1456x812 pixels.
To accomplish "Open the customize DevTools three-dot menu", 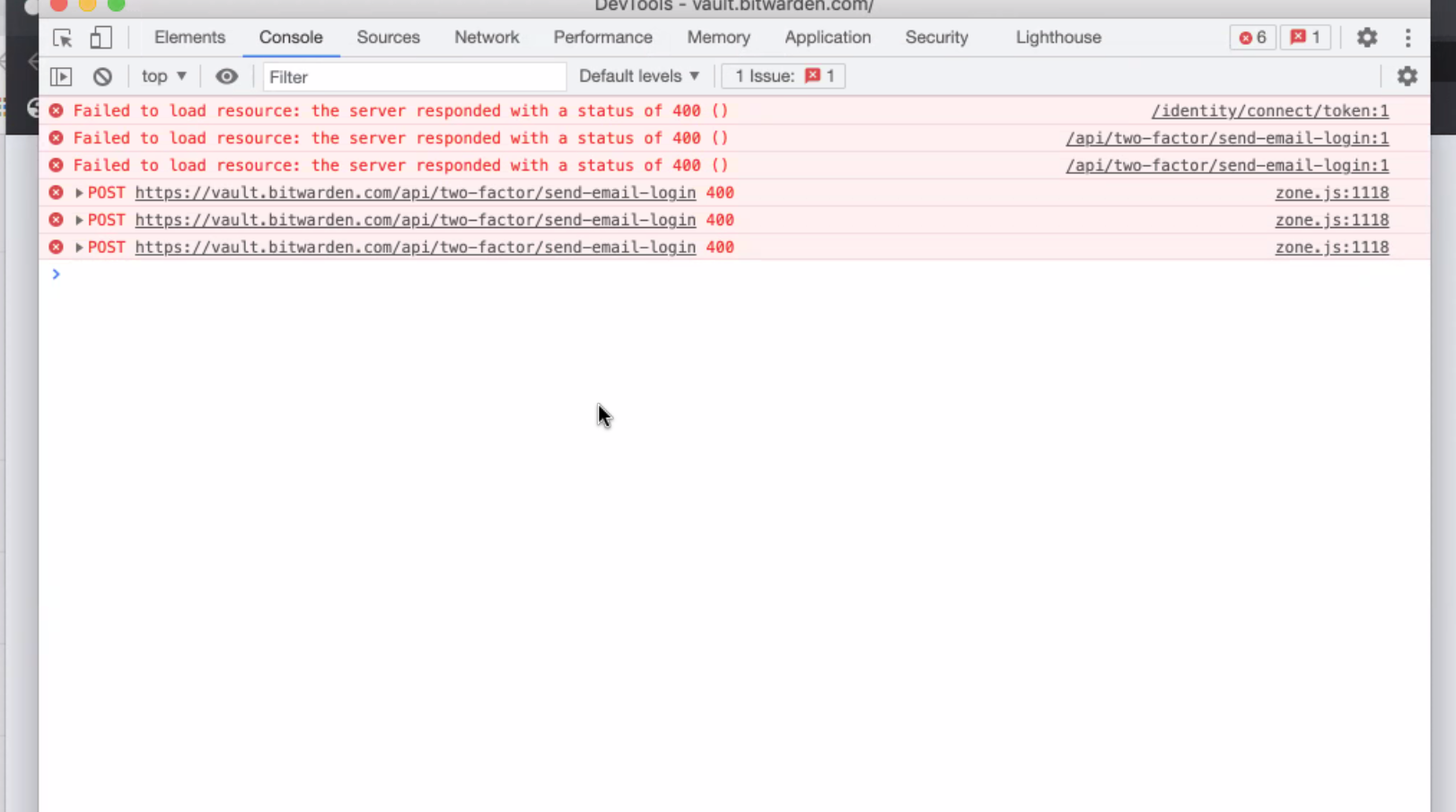I will click(x=1408, y=38).
